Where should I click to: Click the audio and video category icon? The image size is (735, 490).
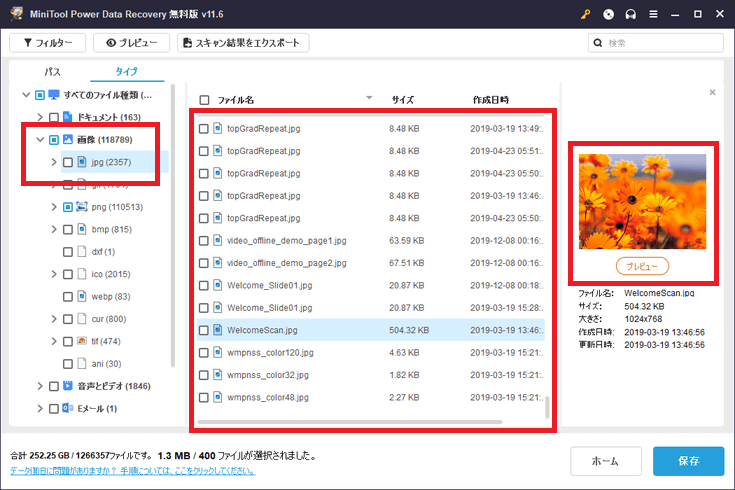[68, 385]
